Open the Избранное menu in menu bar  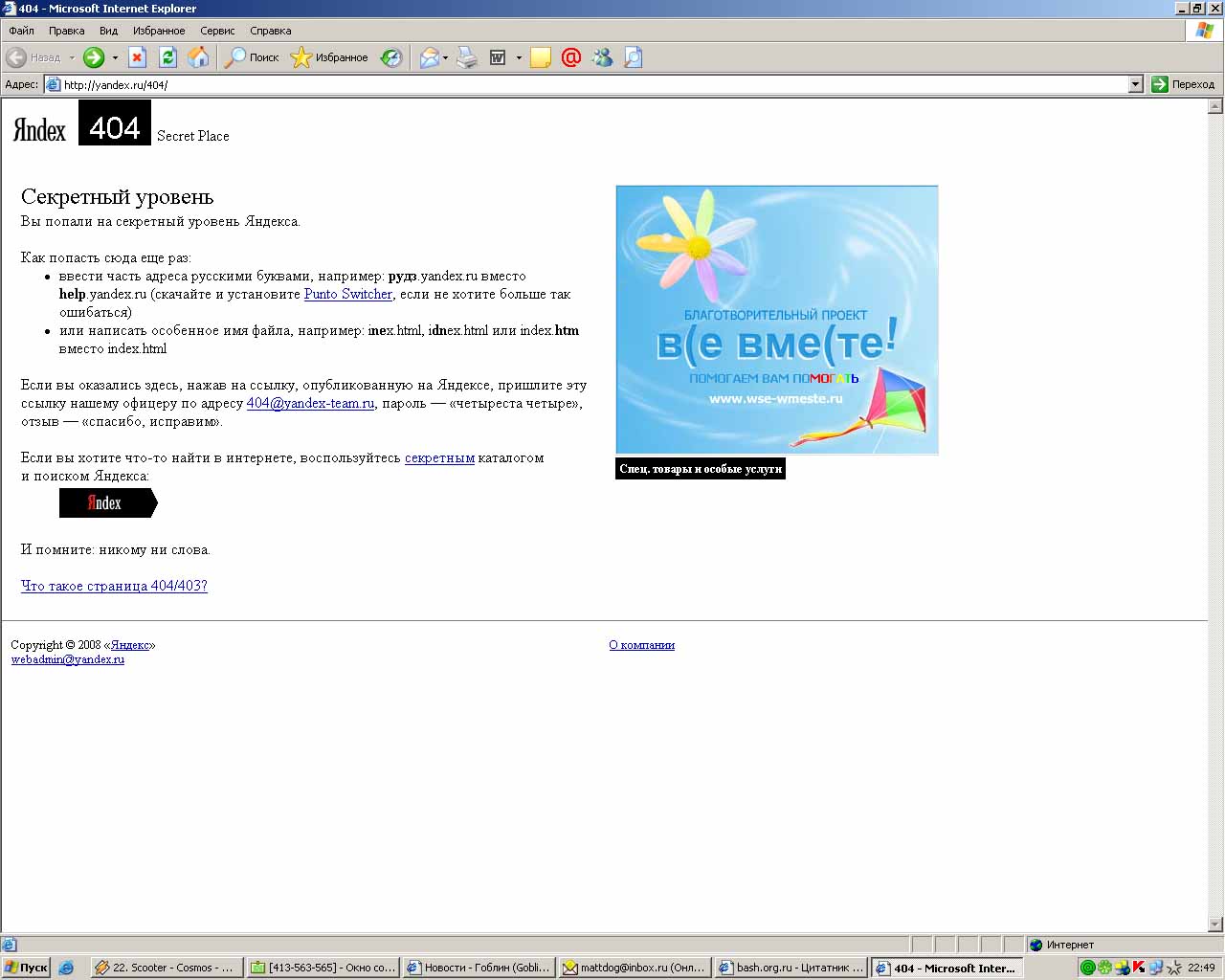pyautogui.click(x=159, y=31)
